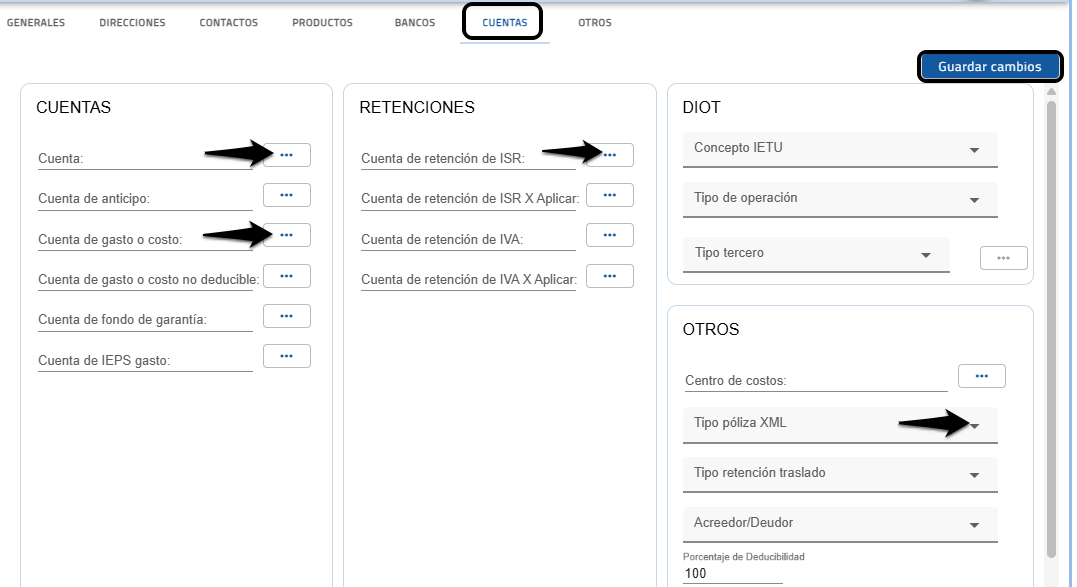Click ellipsis for Cuenta de fondo de garantía
1077x587 pixels.
click(x=286, y=316)
